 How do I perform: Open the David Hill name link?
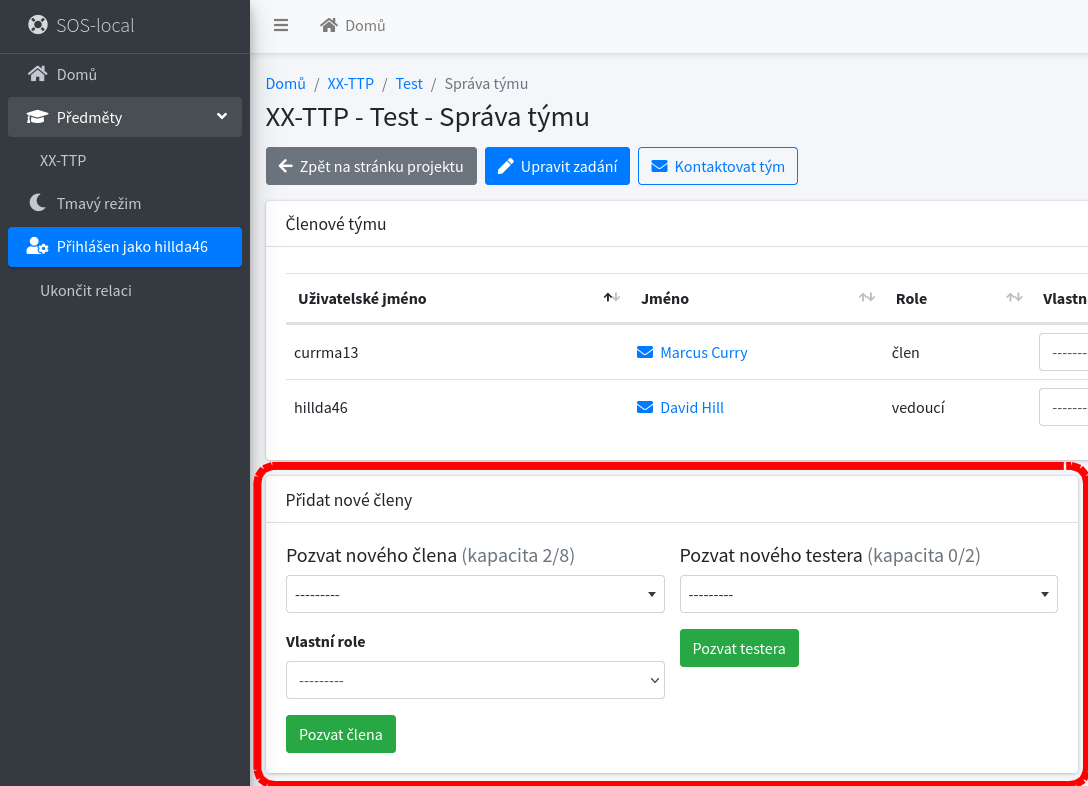pos(692,407)
